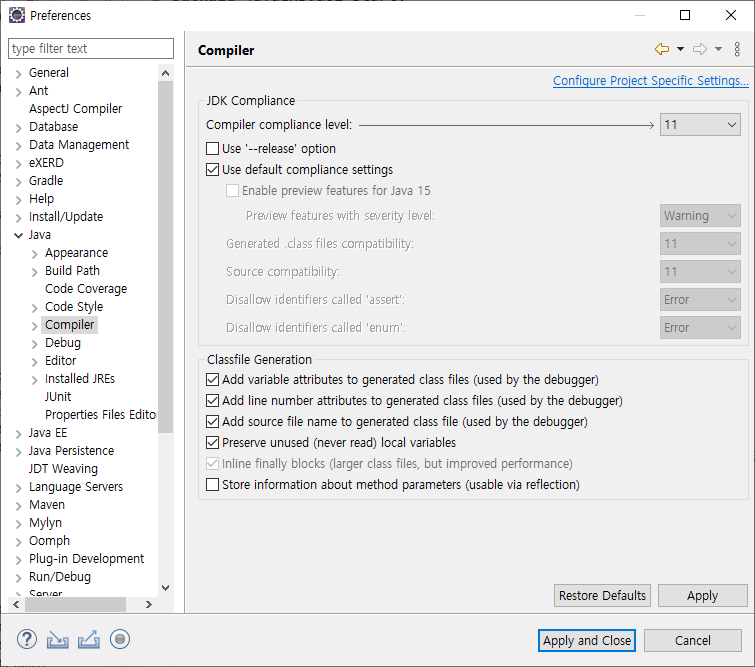Toggle Enable preview features for Java 15
The image size is (755, 667).
[233, 191]
